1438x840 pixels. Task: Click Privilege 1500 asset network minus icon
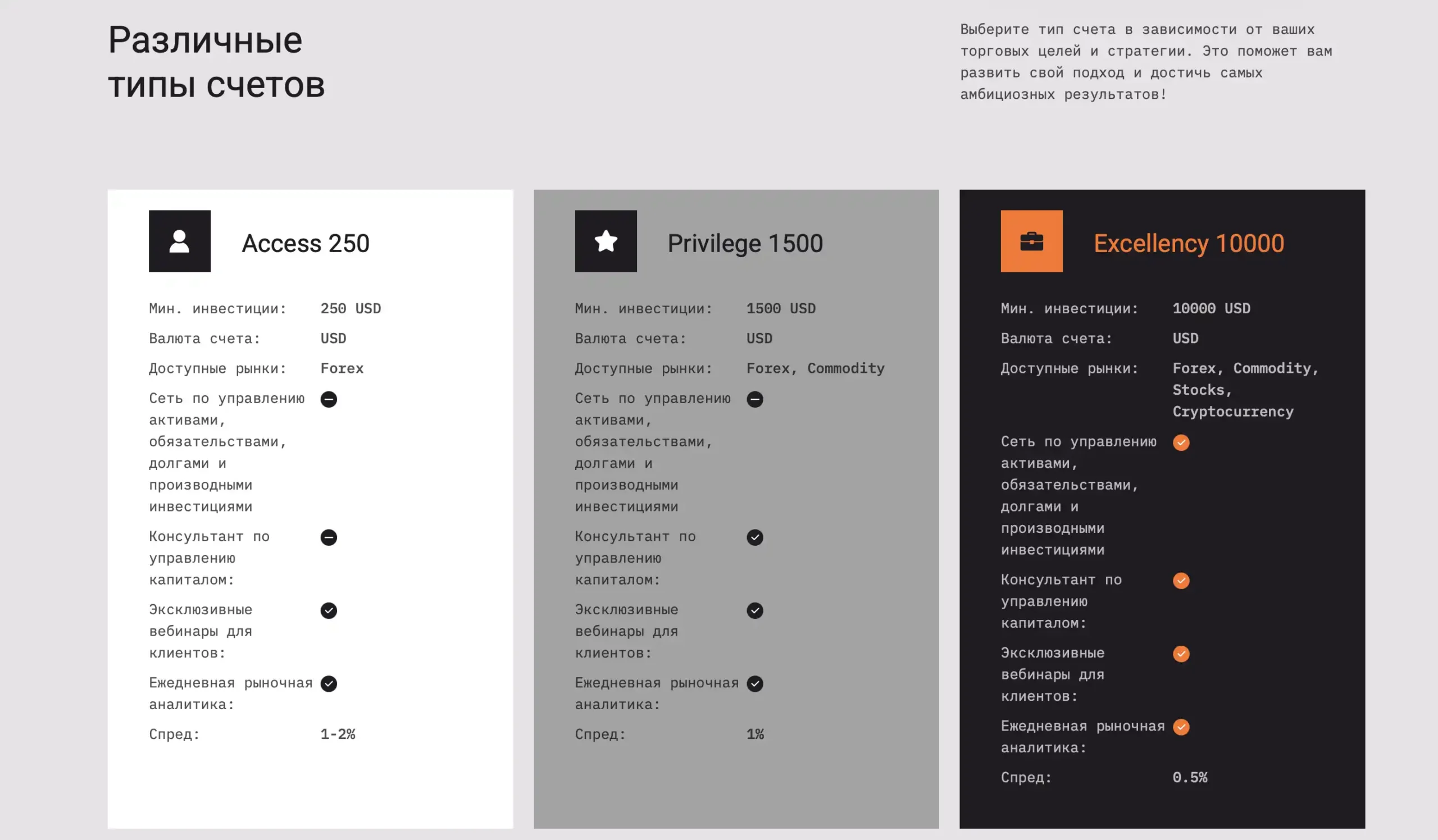click(x=754, y=399)
